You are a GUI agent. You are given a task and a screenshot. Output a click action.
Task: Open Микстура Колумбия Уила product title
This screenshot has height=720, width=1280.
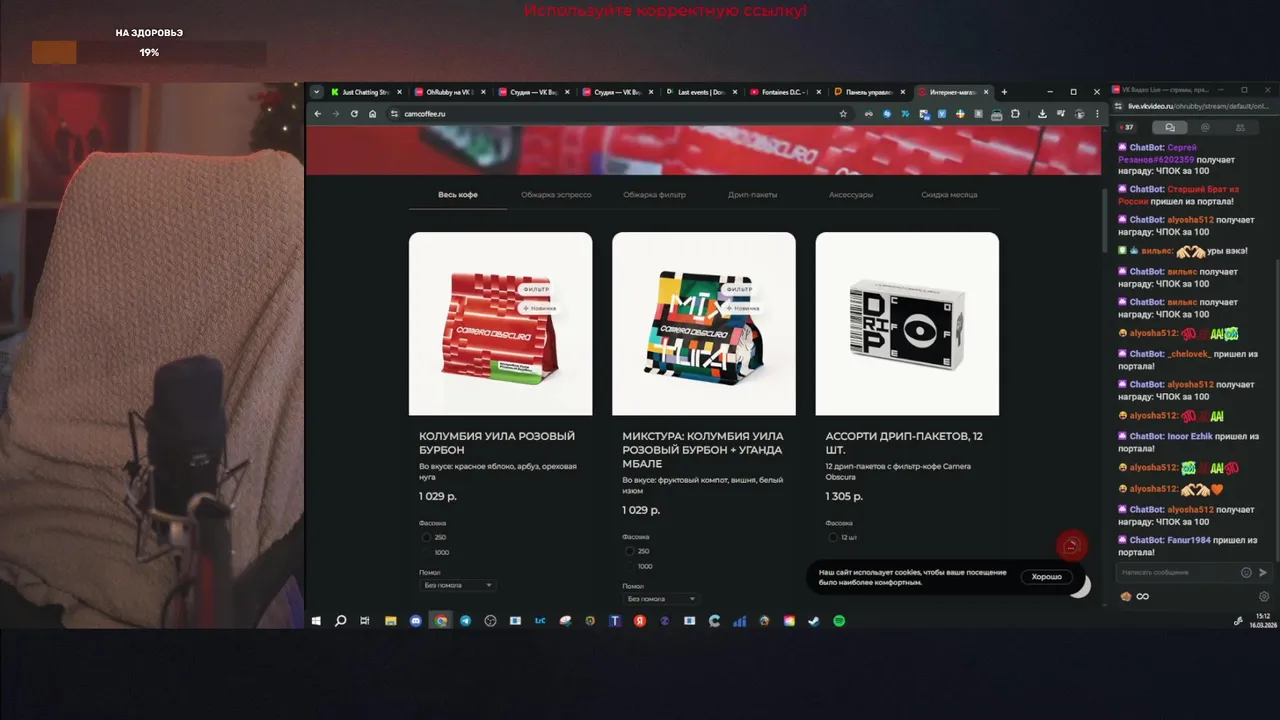(703, 450)
